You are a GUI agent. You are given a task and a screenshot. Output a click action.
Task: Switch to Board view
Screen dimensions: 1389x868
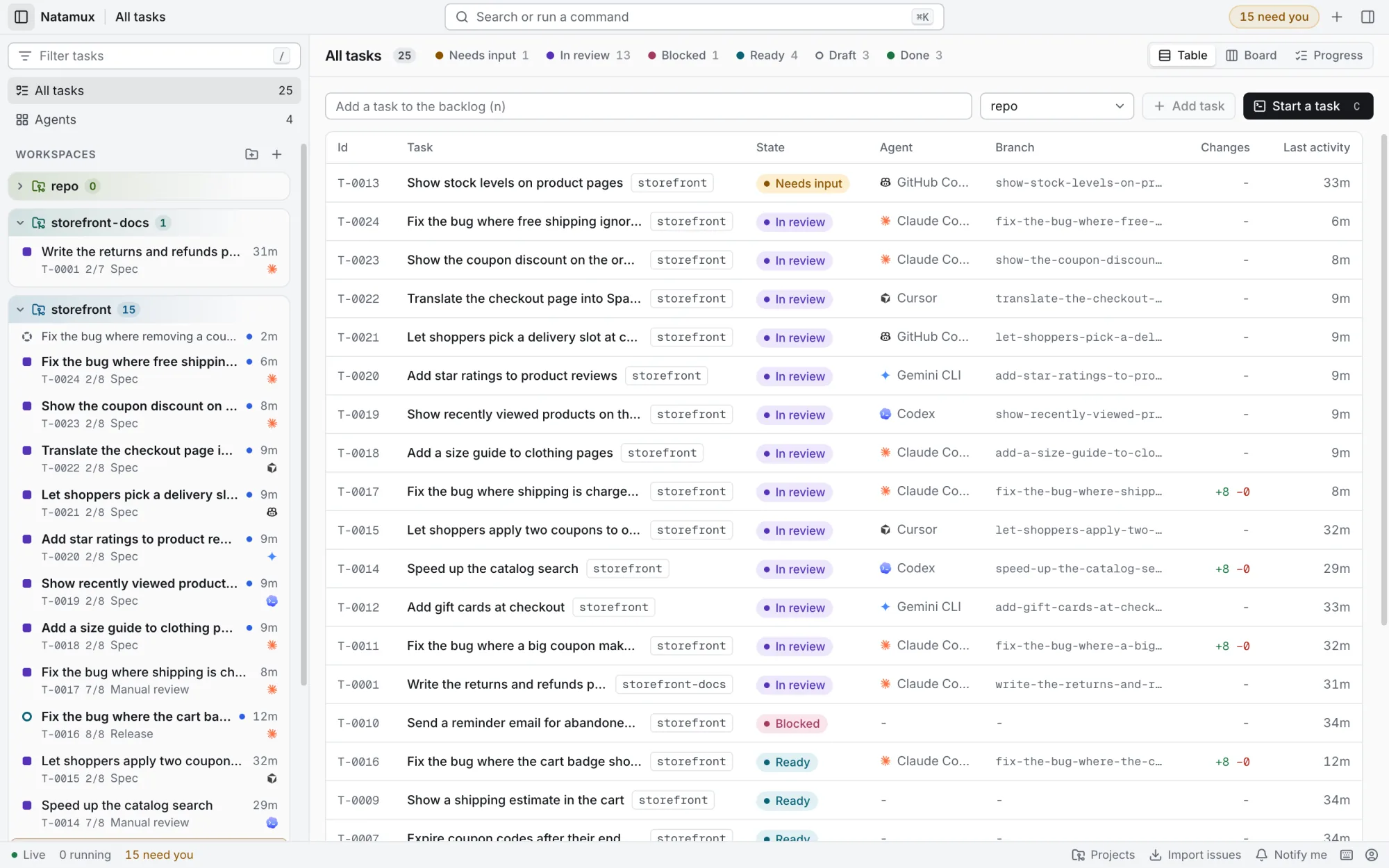point(1251,56)
